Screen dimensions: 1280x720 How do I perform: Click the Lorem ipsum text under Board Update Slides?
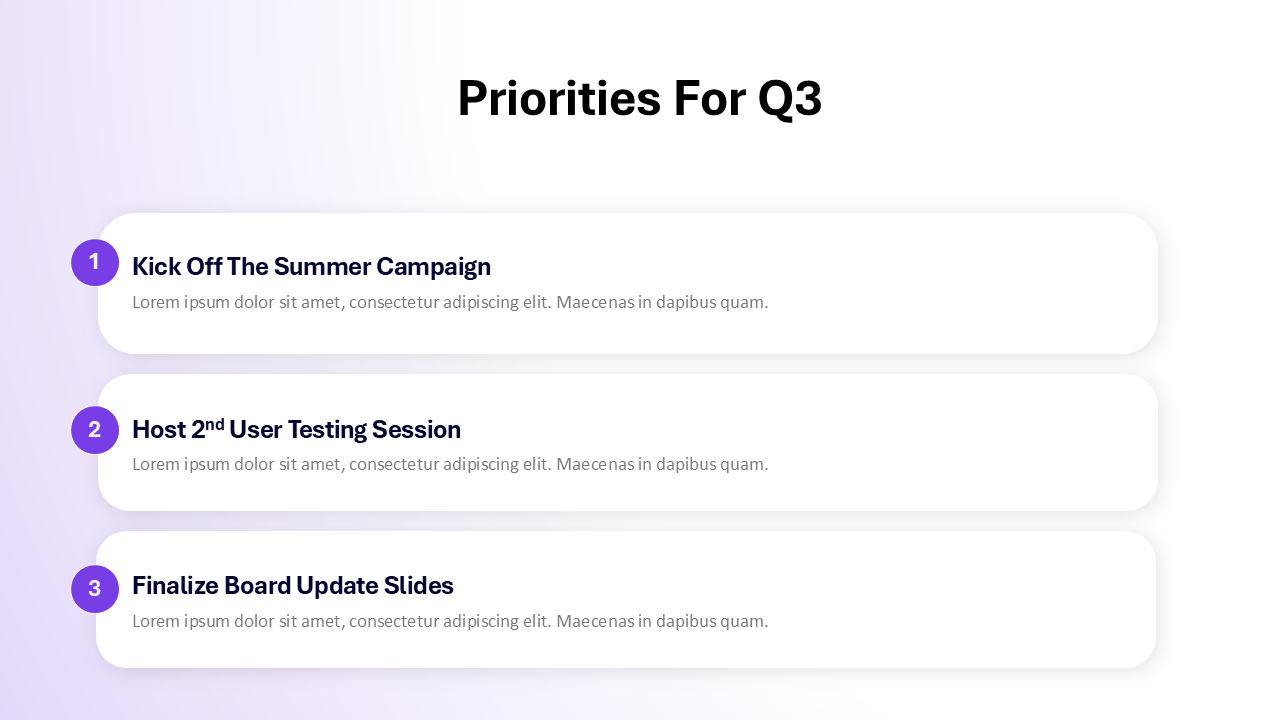[450, 621]
